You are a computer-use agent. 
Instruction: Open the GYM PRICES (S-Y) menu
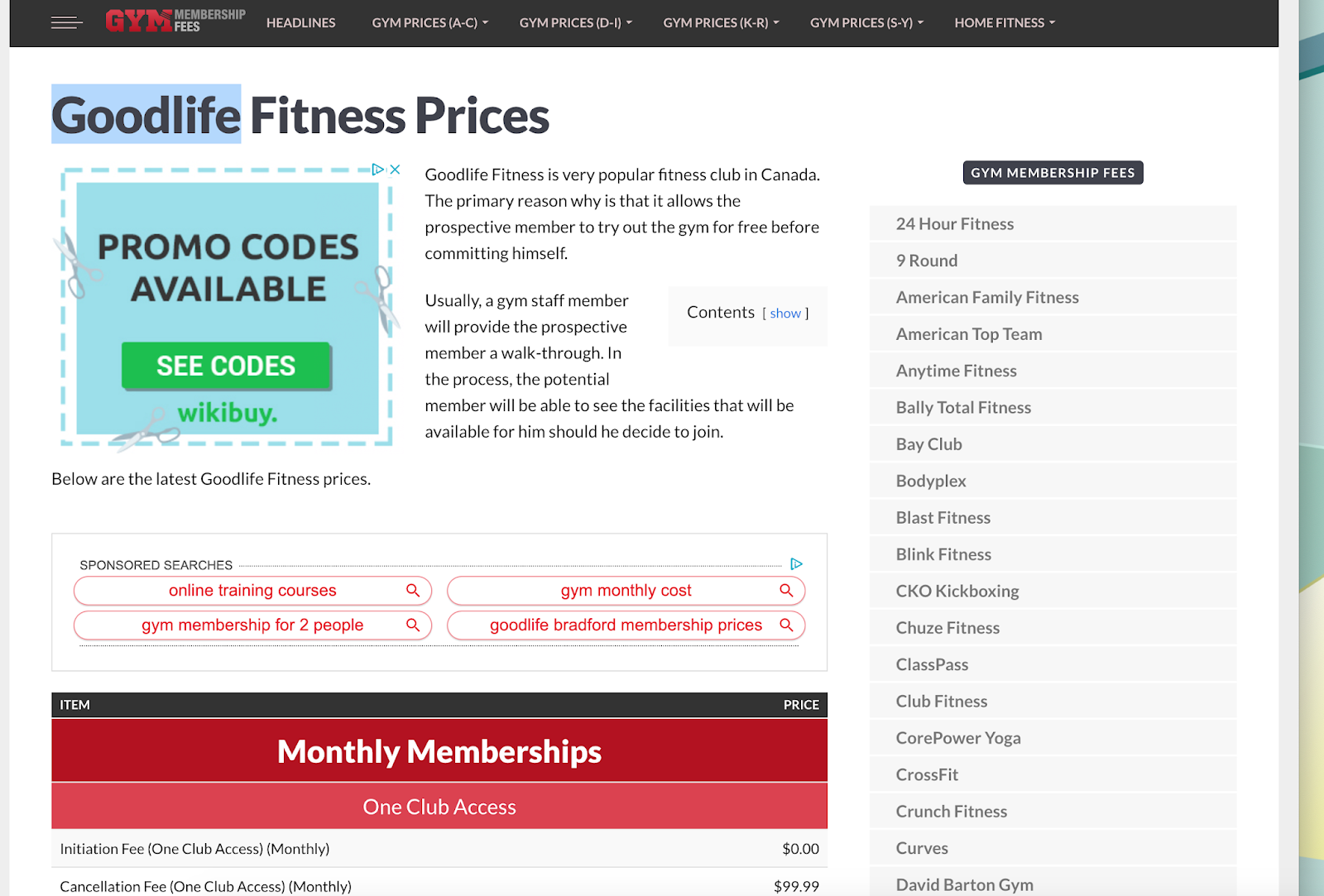866,22
